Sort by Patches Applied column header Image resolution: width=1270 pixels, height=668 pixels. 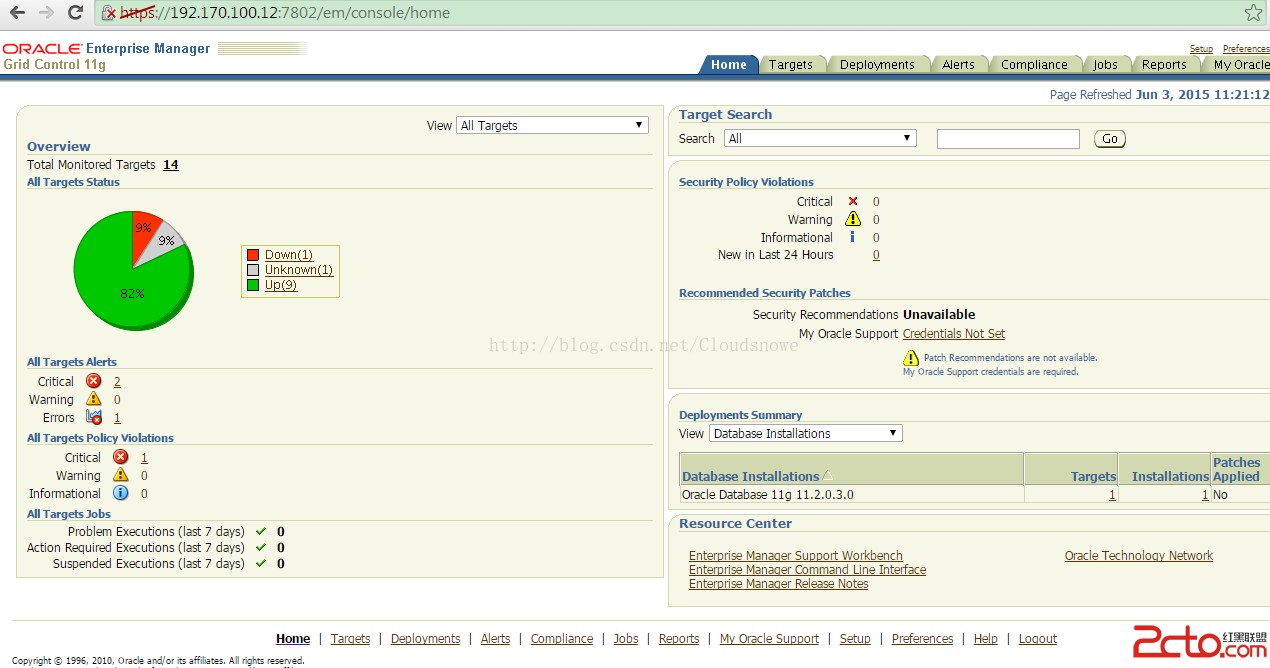(x=1236, y=469)
